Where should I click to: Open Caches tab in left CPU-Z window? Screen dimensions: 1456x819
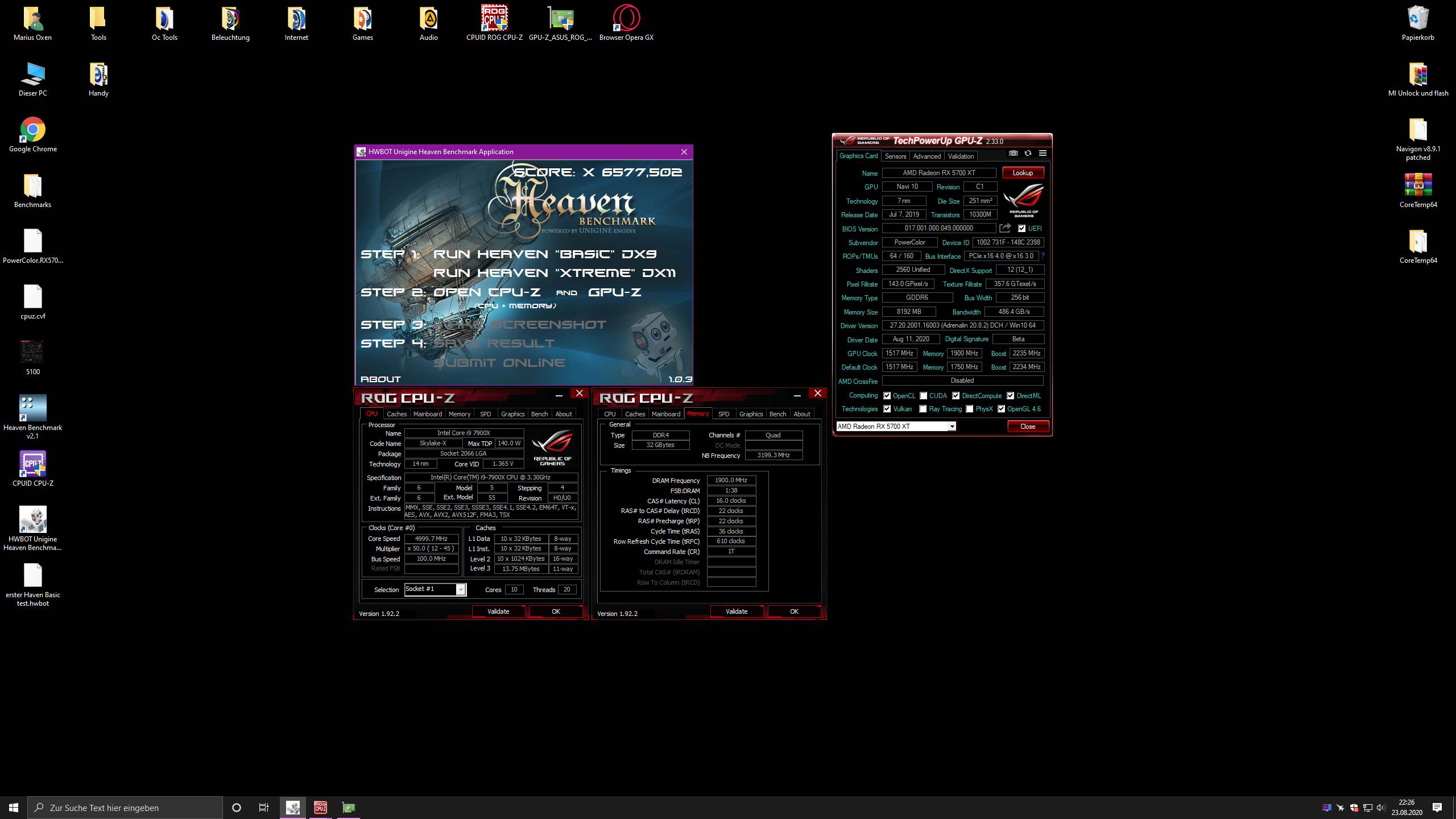(397, 414)
